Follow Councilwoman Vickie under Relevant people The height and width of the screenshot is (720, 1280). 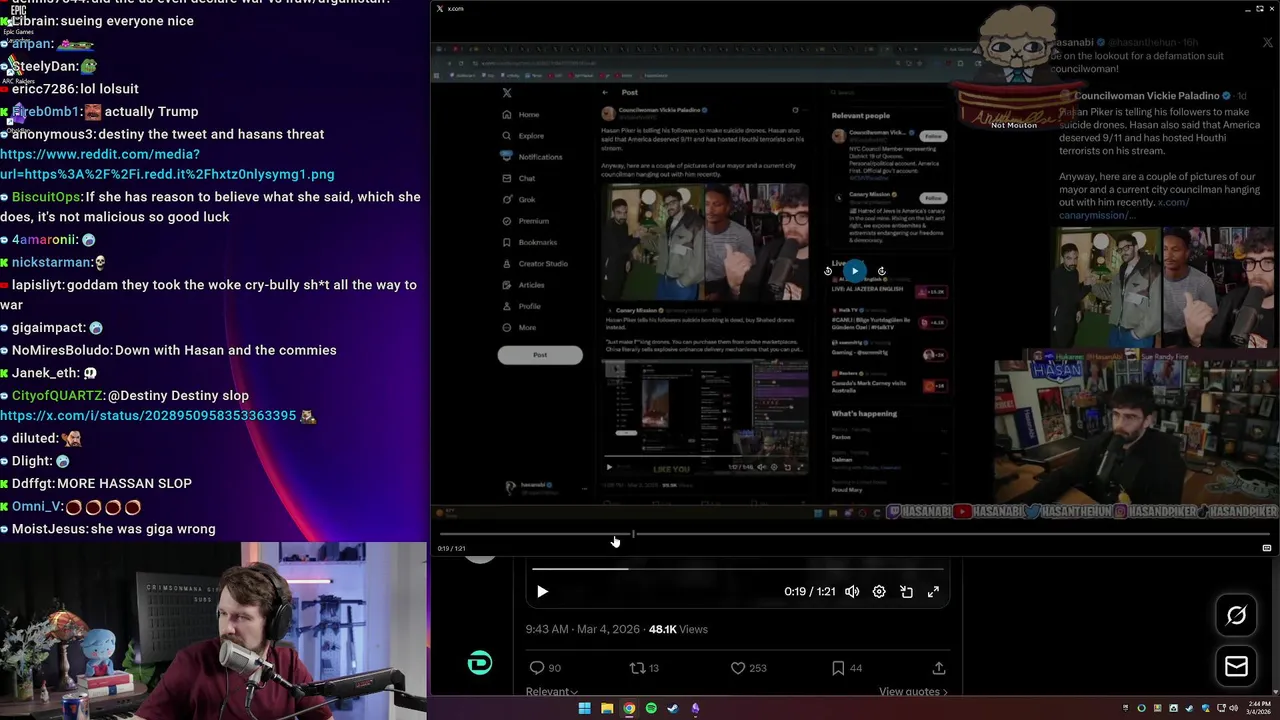tap(933, 136)
